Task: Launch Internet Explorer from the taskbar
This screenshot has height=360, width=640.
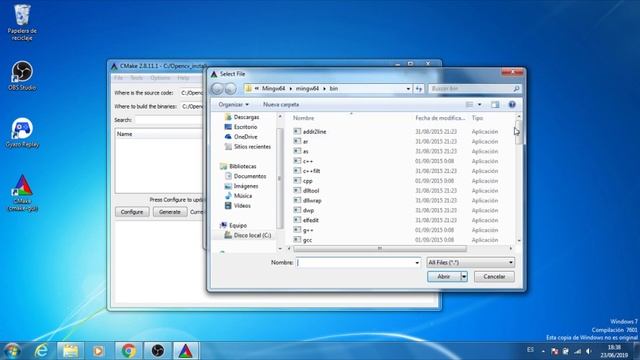Action: click(41, 351)
